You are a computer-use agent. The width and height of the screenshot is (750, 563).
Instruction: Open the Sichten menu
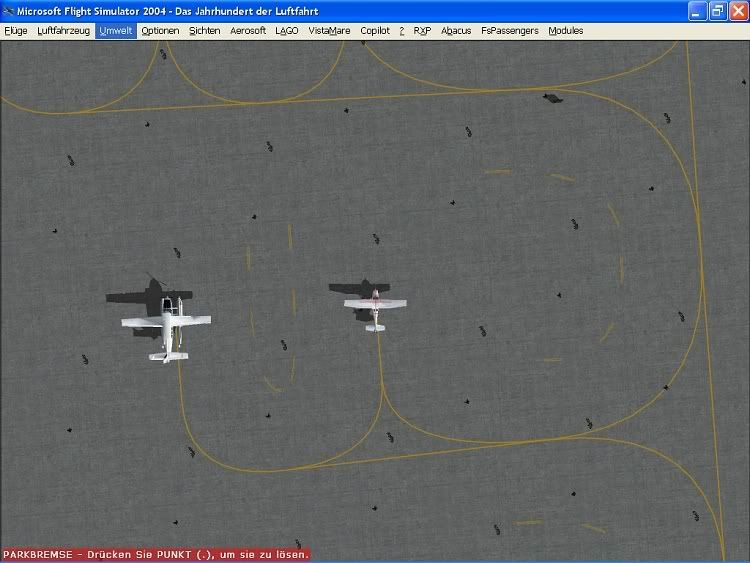[205, 31]
